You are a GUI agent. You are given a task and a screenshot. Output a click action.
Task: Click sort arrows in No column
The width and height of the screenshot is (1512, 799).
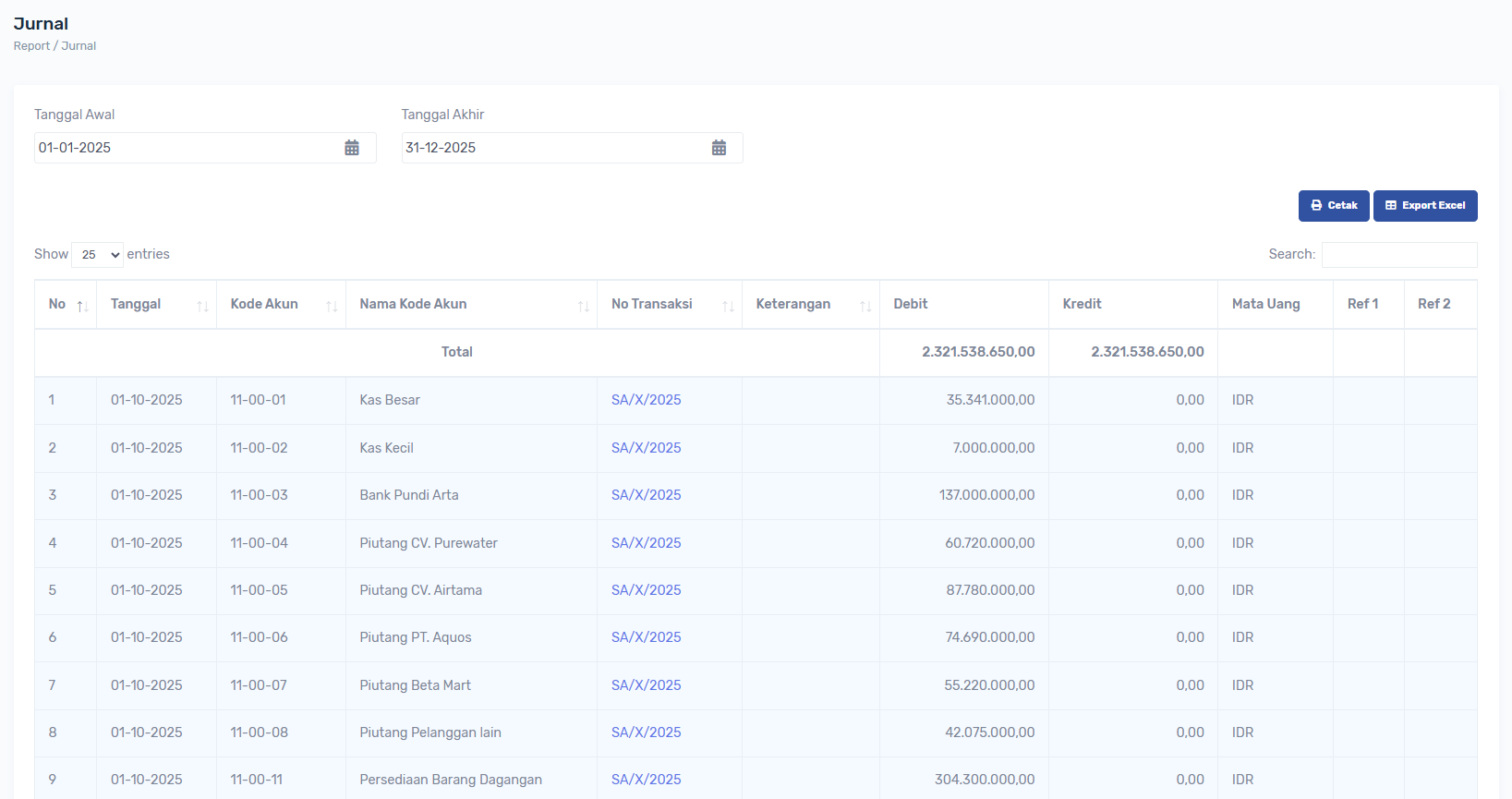82,306
